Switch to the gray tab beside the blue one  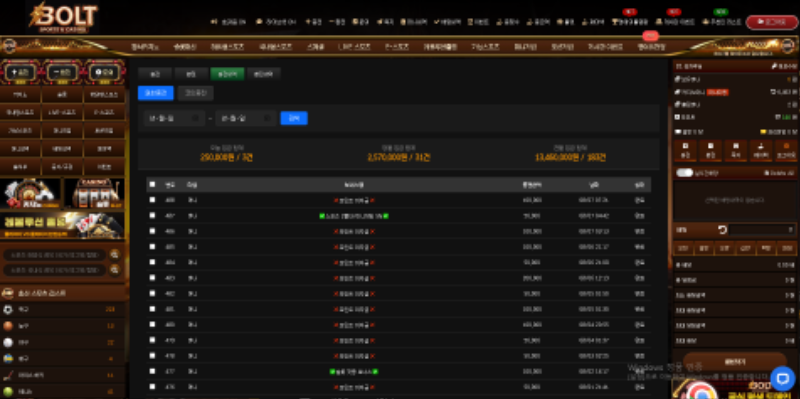click(x=195, y=93)
